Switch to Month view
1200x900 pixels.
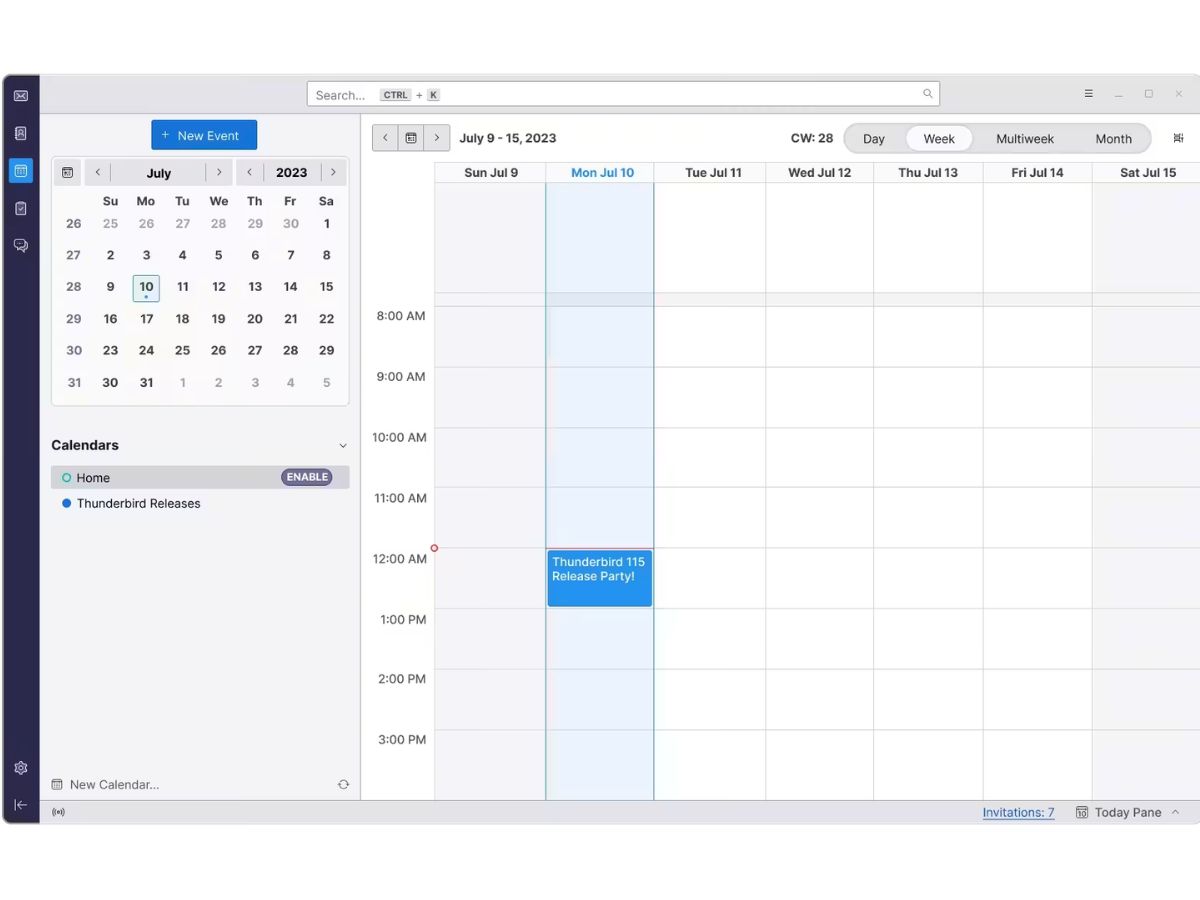coord(1113,139)
